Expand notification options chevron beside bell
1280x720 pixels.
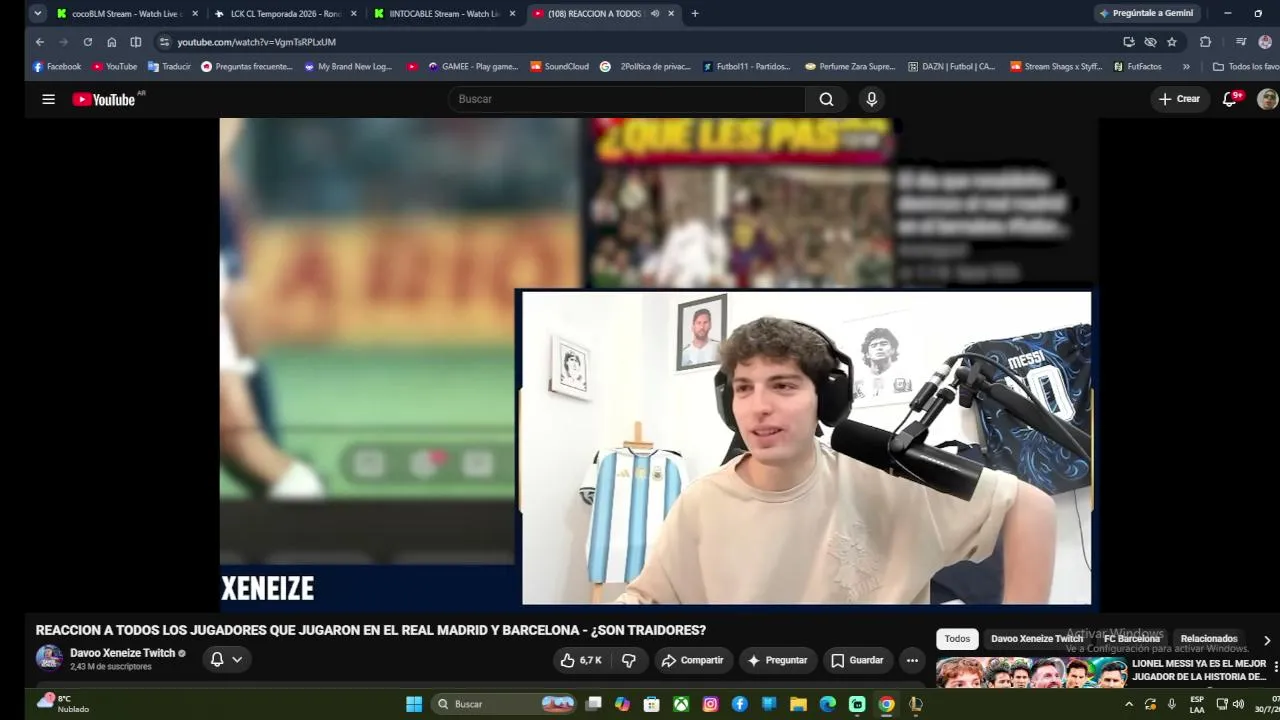coord(237,660)
